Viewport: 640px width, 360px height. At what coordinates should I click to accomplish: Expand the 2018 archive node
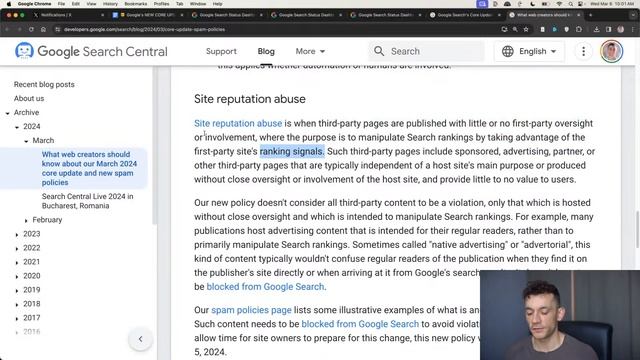pyautogui.click(x=17, y=304)
